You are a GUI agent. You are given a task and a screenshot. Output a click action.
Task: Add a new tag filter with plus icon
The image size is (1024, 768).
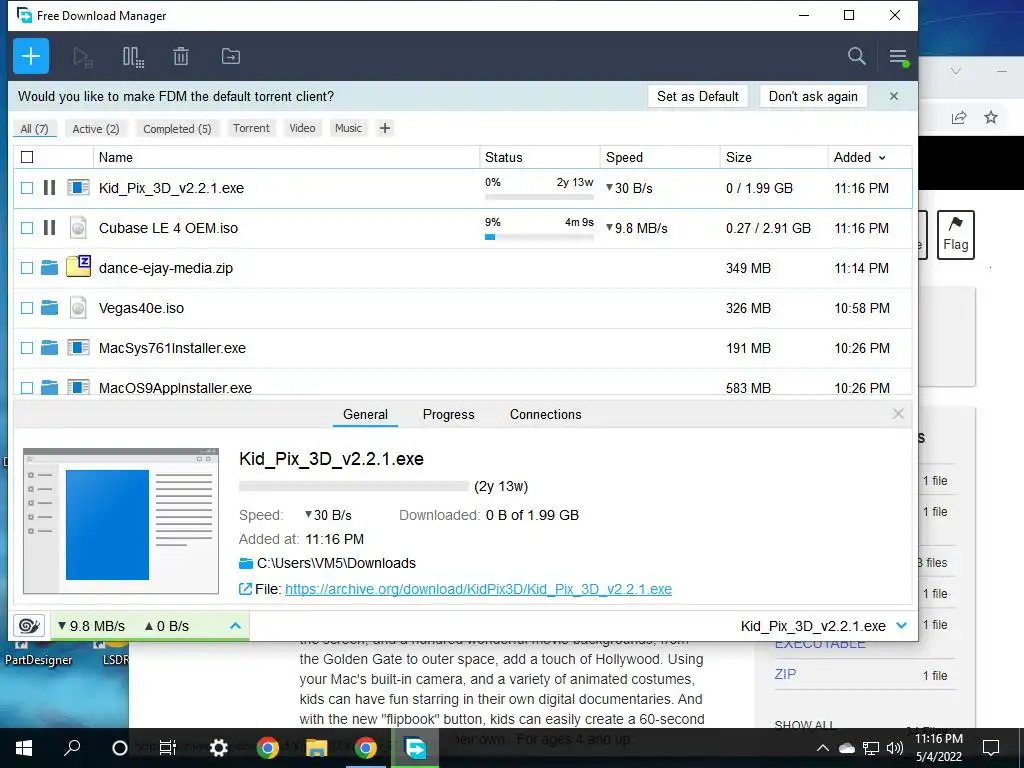[x=385, y=128]
